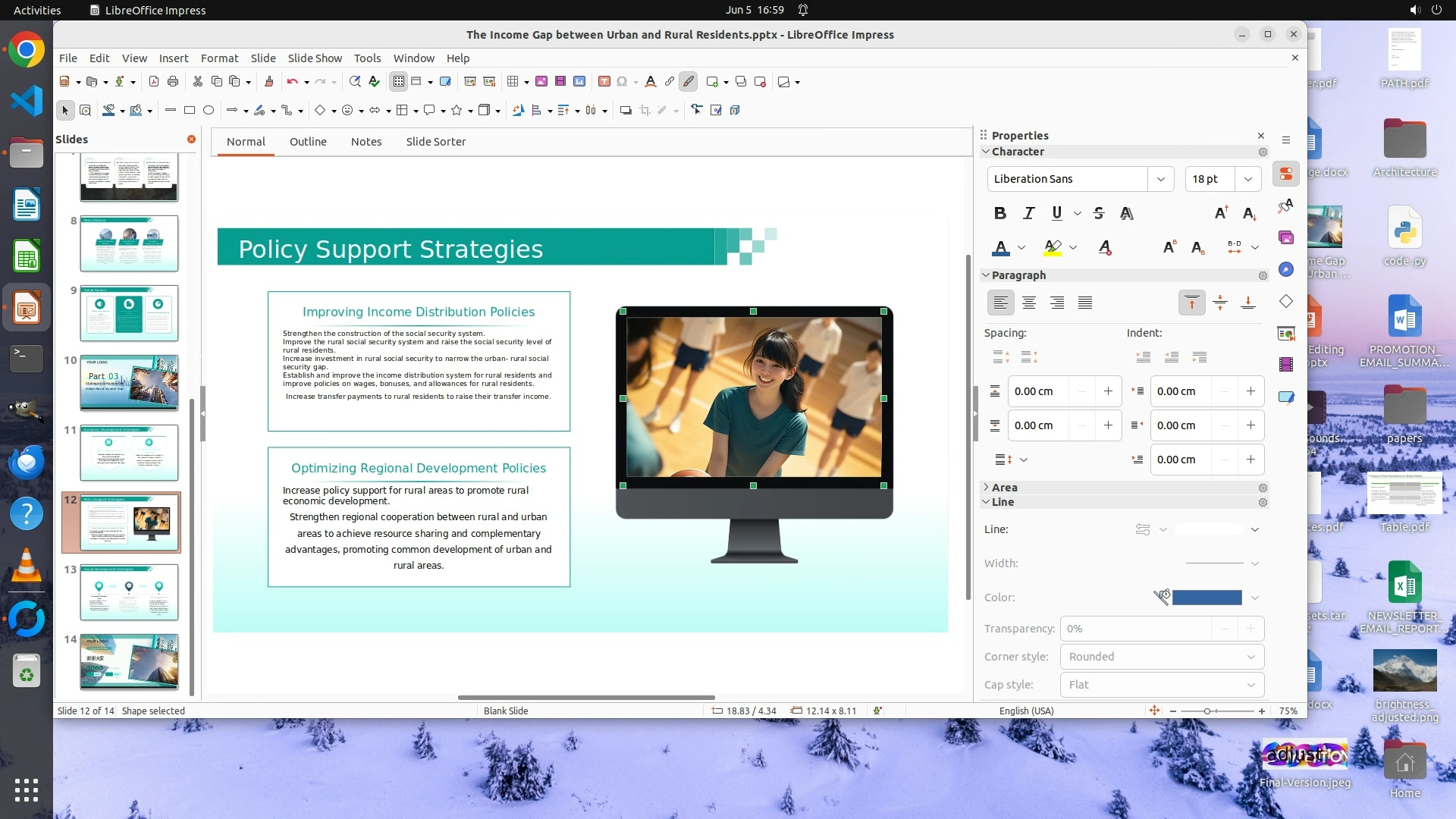Image resolution: width=1456 pixels, height=819 pixels.
Task: Click the blue line color swatch
Action: (1207, 598)
